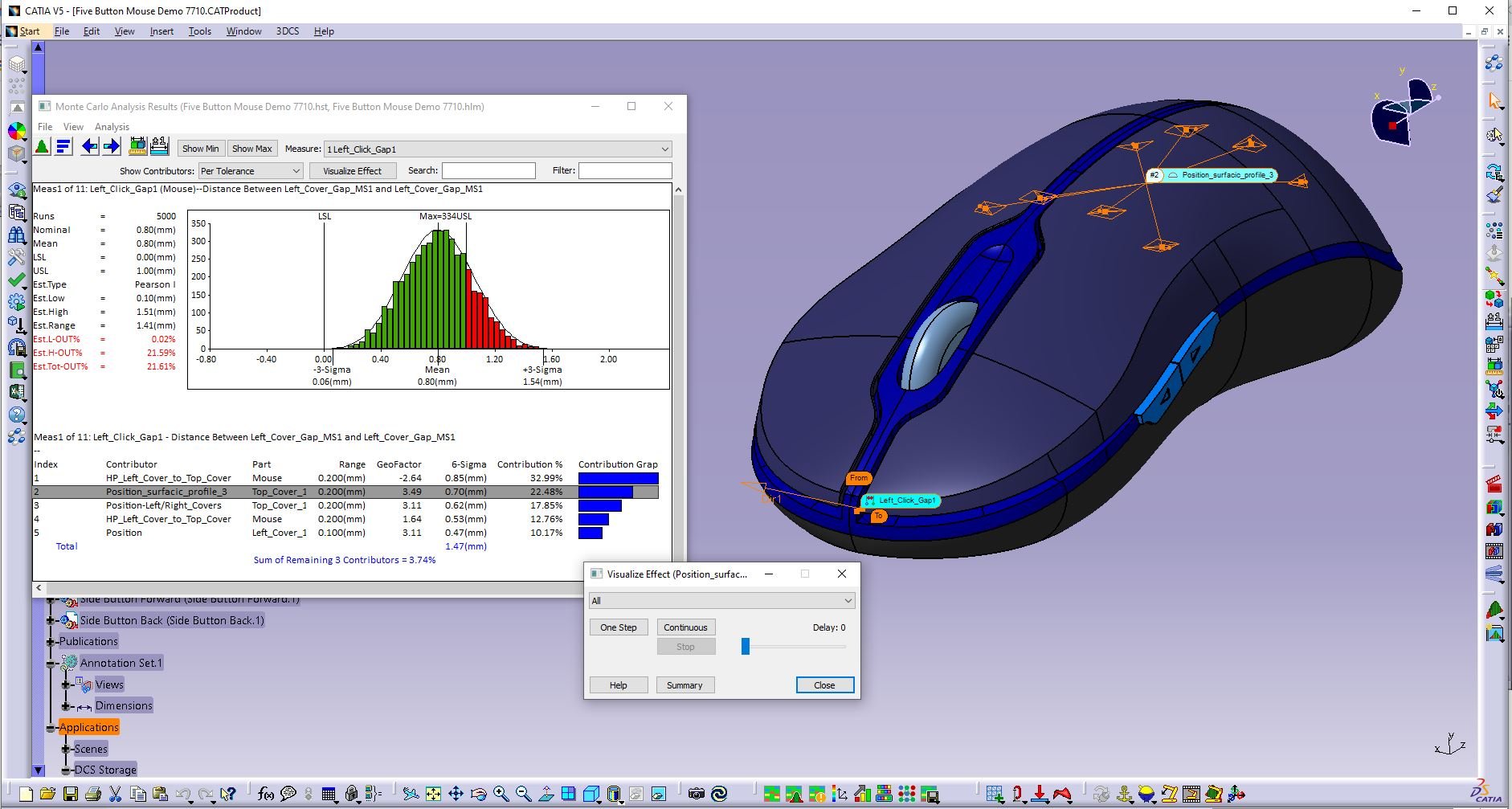1512x809 pixels.
Task: Go to previous measure with left arrow
Action: tap(90, 146)
